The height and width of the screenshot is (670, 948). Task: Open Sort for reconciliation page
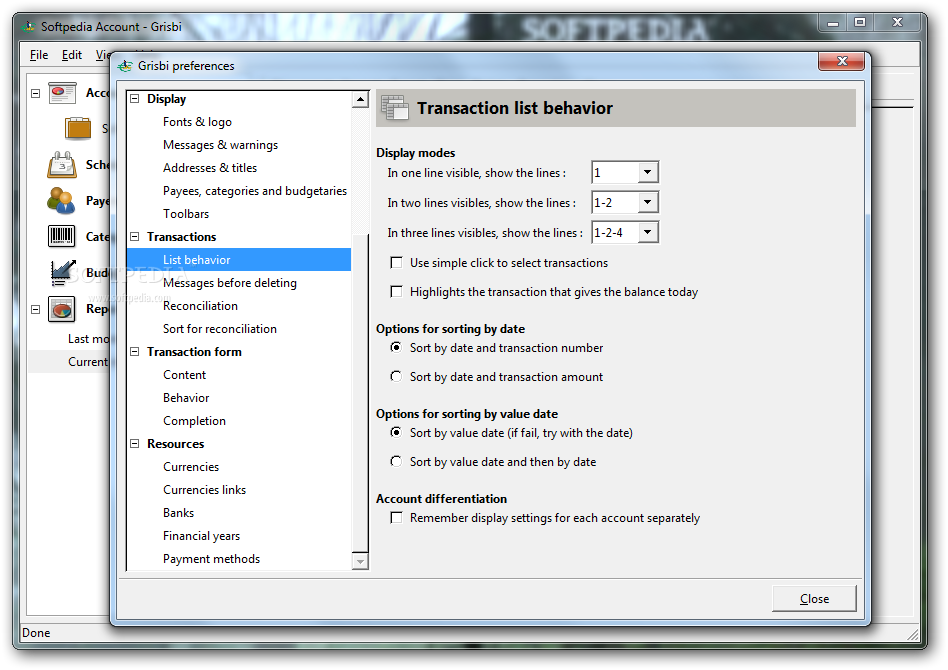tap(219, 328)
